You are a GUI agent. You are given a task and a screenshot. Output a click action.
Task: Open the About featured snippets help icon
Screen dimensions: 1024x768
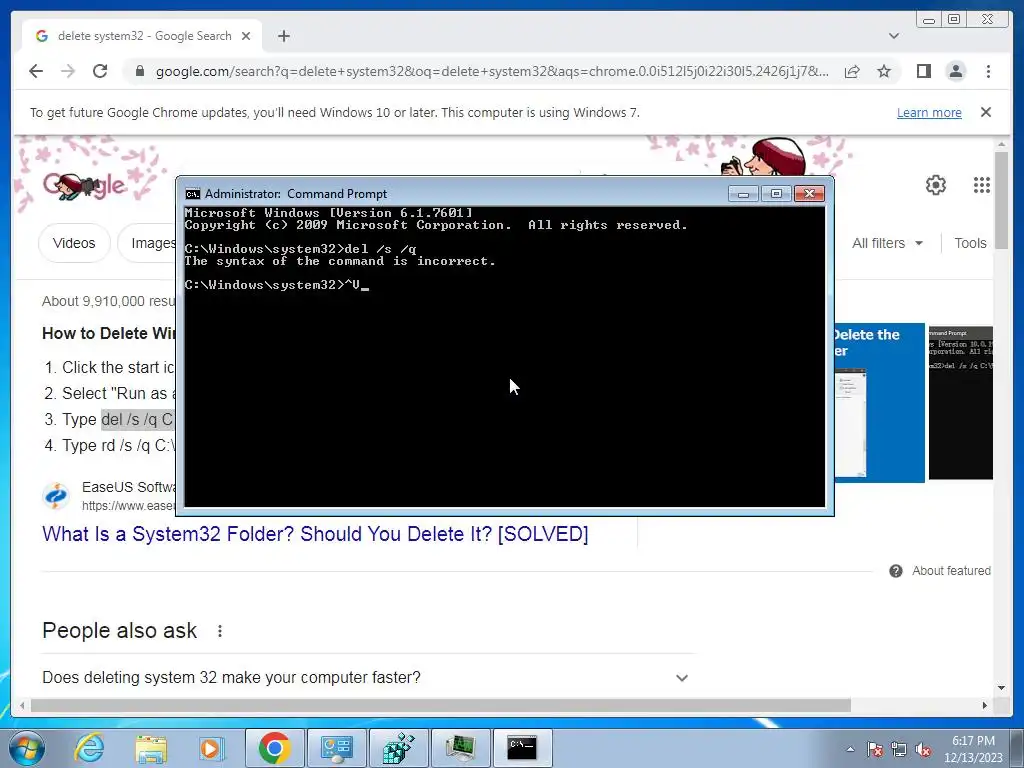point(895,571)
